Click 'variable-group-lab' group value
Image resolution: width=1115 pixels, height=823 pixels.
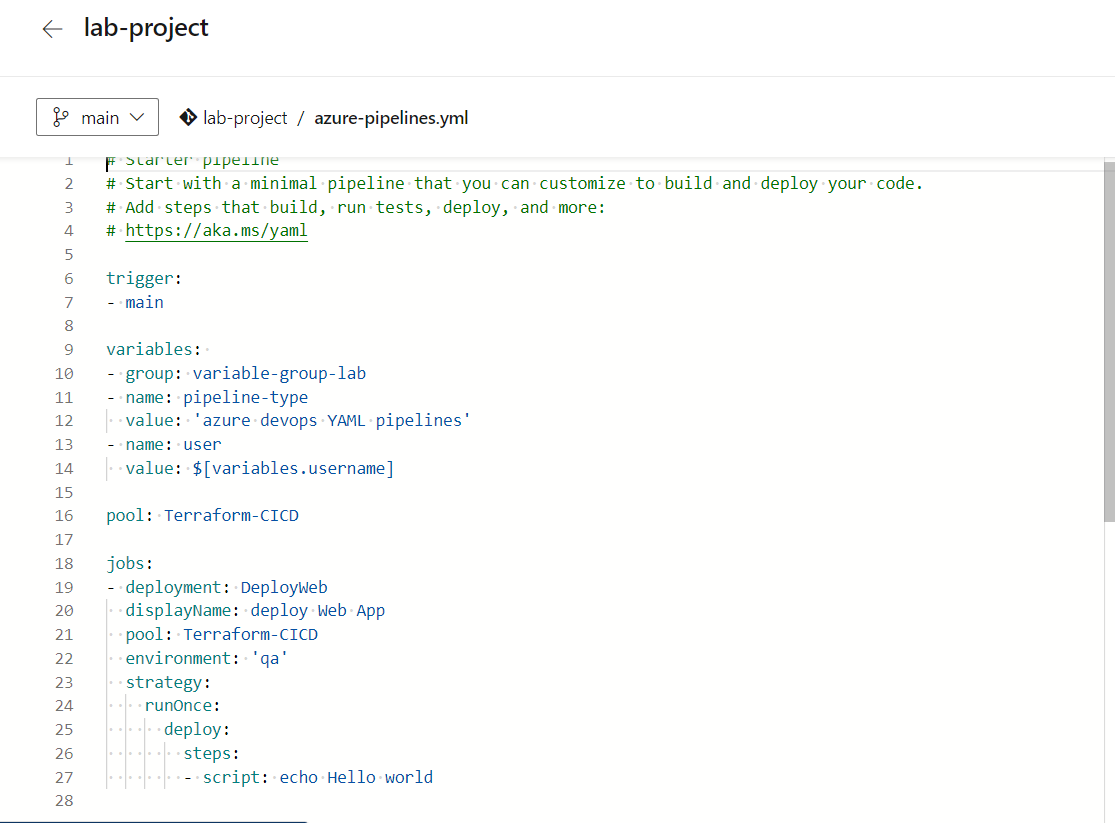click(x=279, y=373)
